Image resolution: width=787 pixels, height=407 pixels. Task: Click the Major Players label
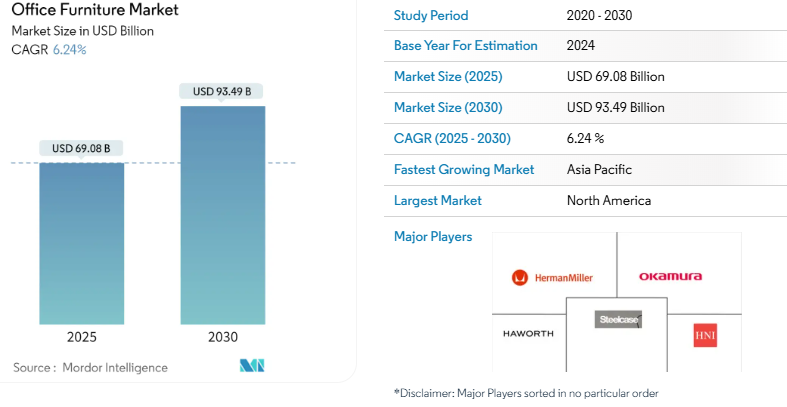pos(433,236)
